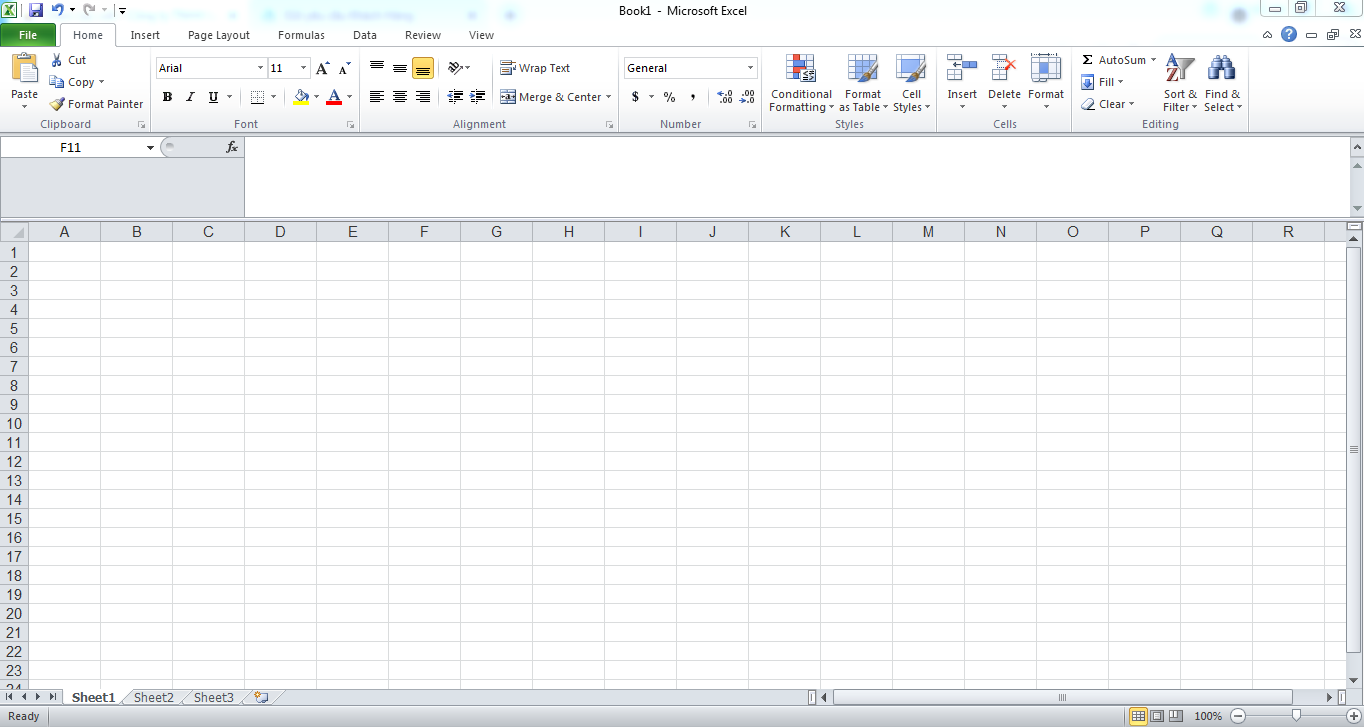This screenshot has height=727, width=1364.
Task: Open the Page Layout ribbon tab
Action: point(219,35)
